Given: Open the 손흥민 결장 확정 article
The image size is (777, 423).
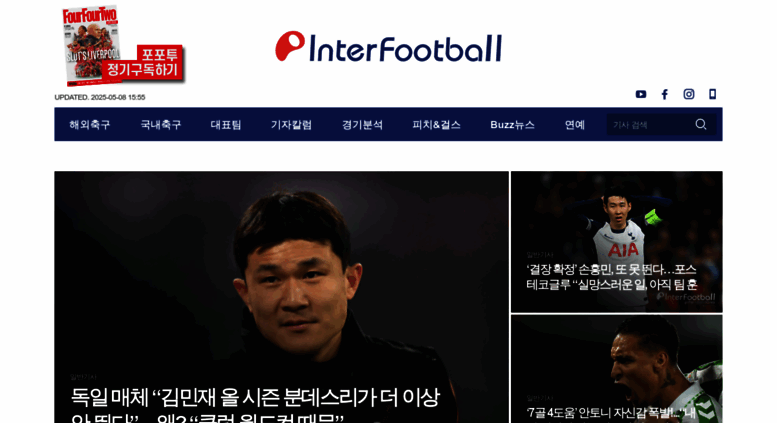Looking at the screenshot, I should 612,277.
